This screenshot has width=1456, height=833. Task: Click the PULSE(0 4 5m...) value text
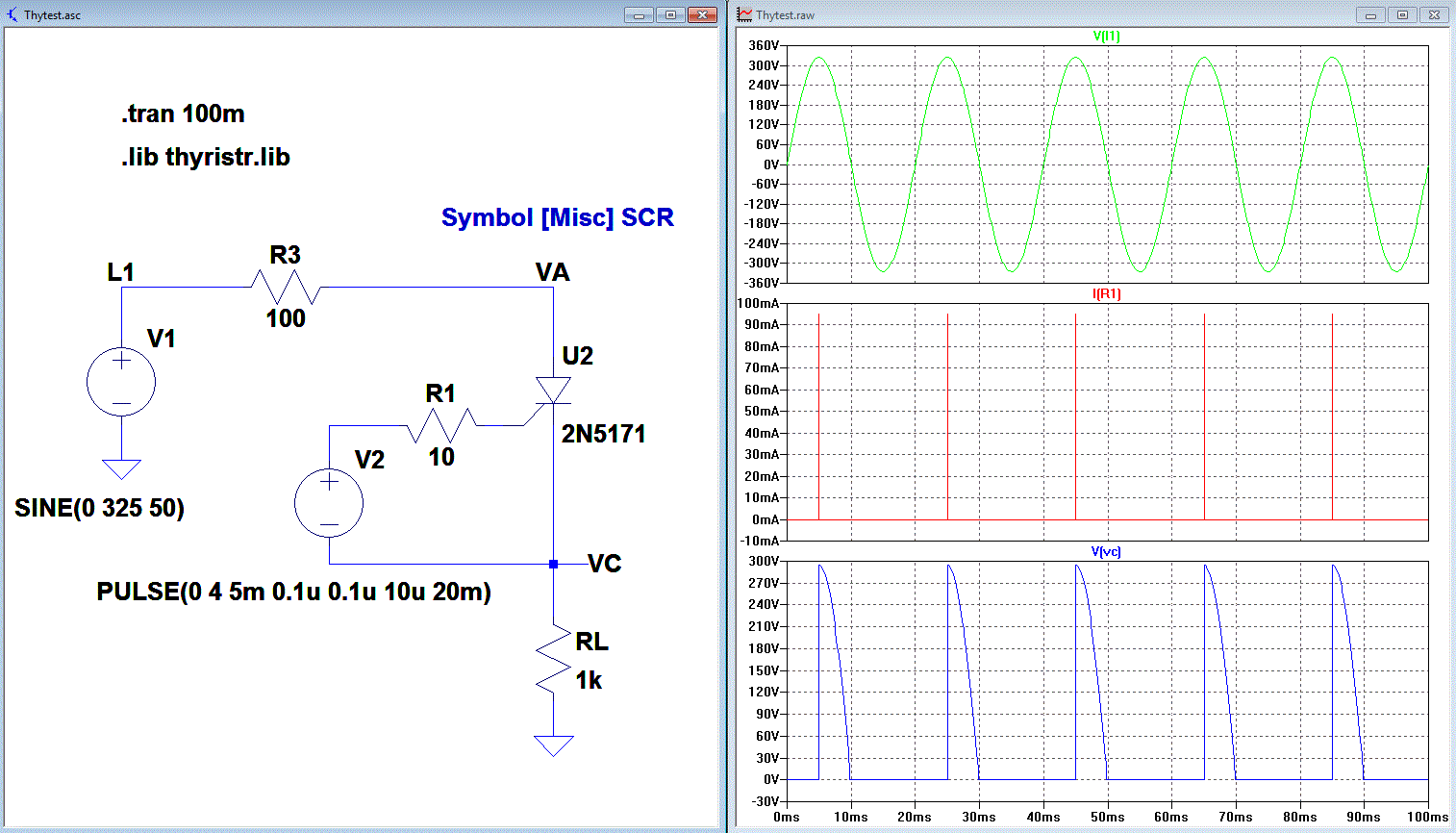click(x=293, y=592)
